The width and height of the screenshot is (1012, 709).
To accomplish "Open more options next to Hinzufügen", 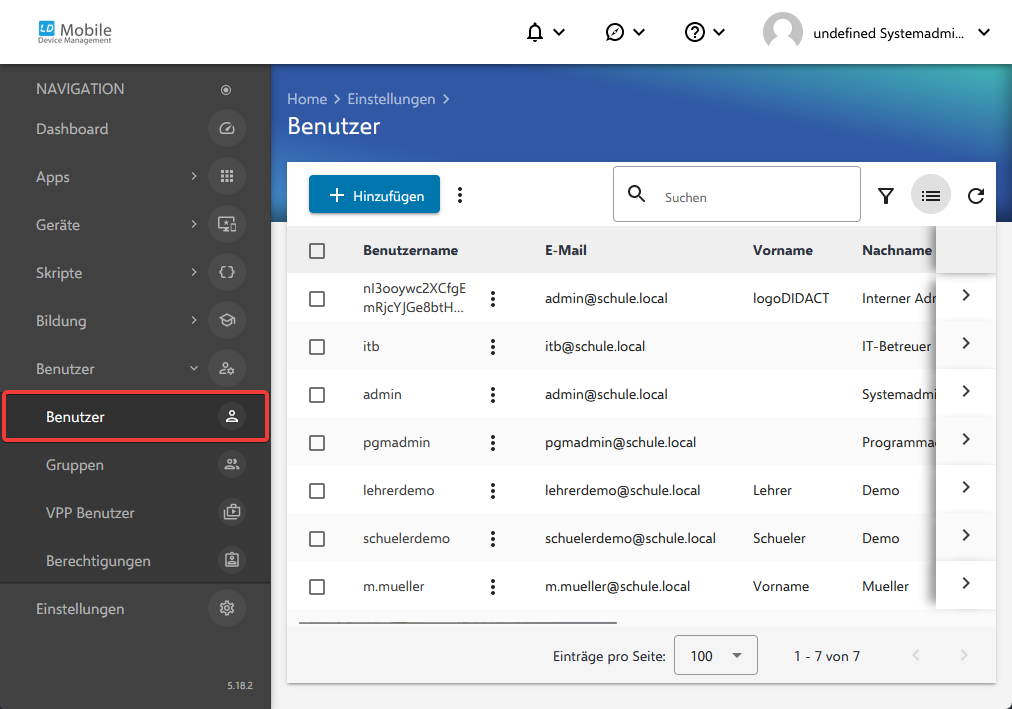I will click(x=460, y=195).
